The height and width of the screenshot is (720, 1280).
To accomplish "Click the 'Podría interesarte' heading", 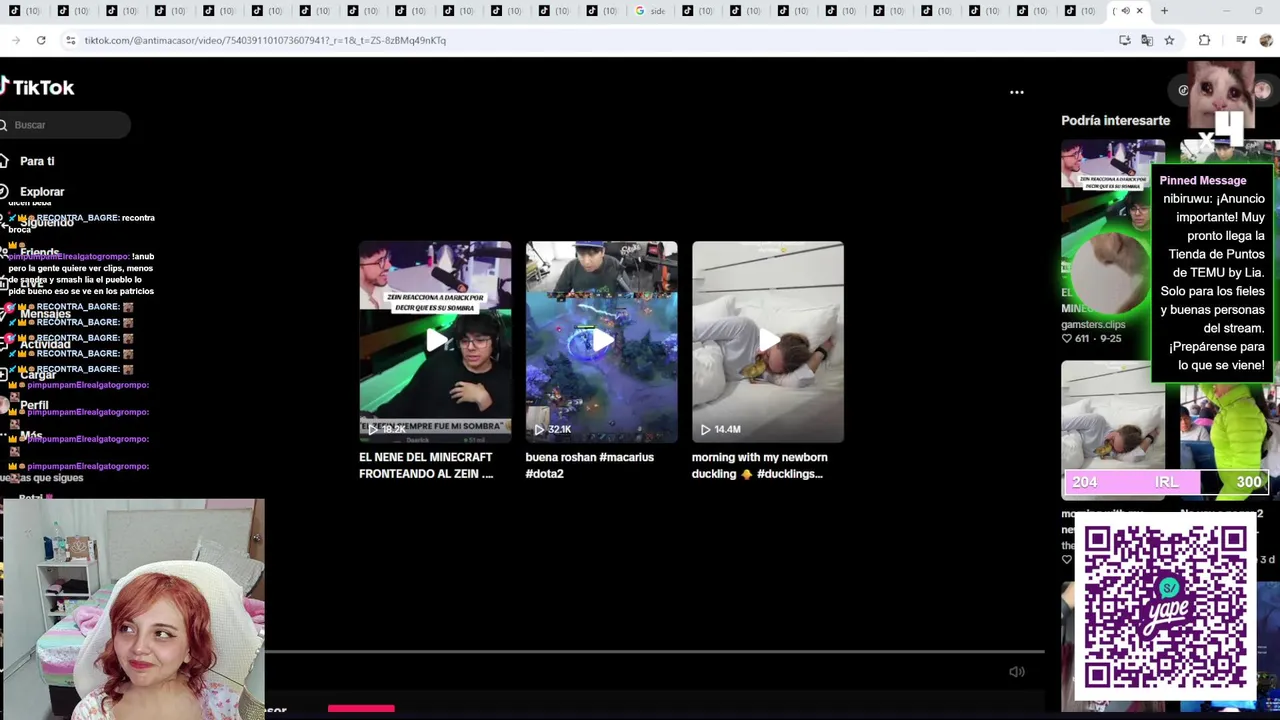I will (1115, 120).
